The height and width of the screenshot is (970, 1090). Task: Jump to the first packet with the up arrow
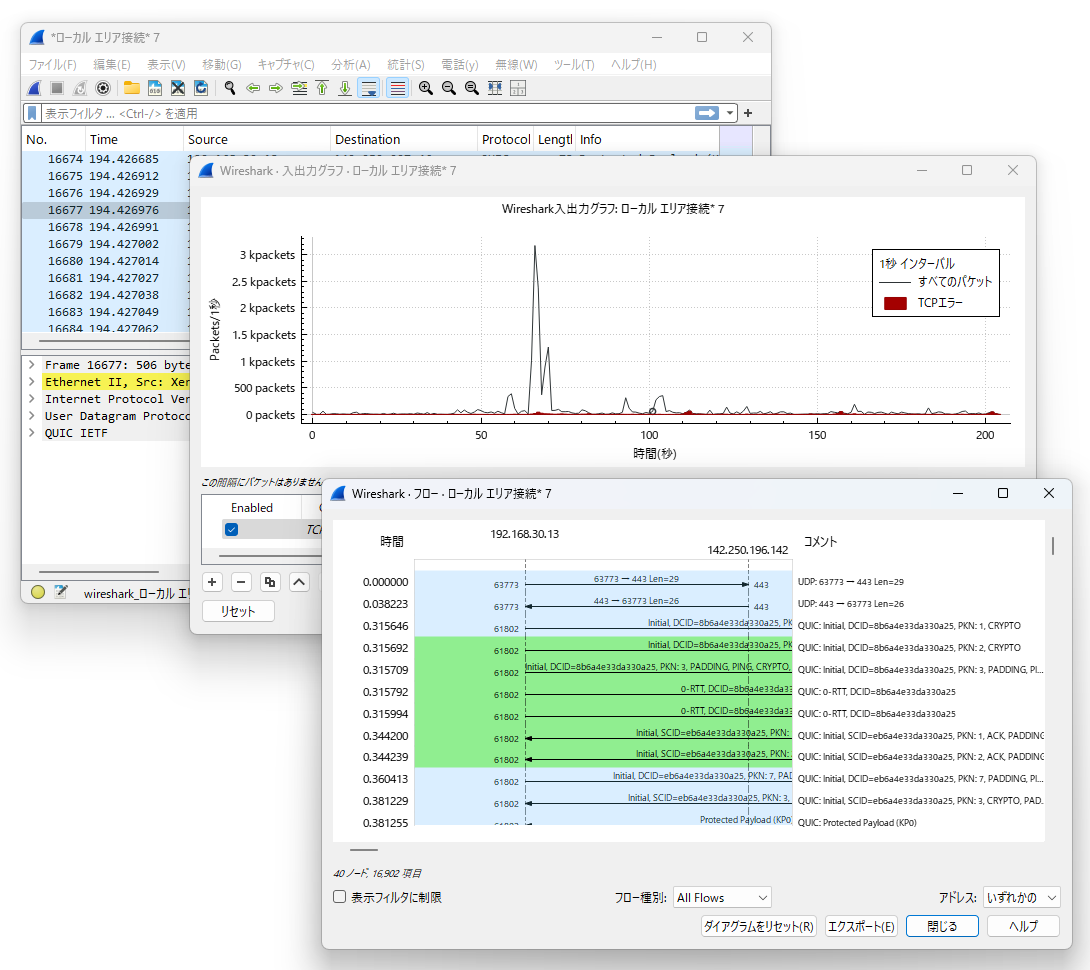(x=322, y=88)
